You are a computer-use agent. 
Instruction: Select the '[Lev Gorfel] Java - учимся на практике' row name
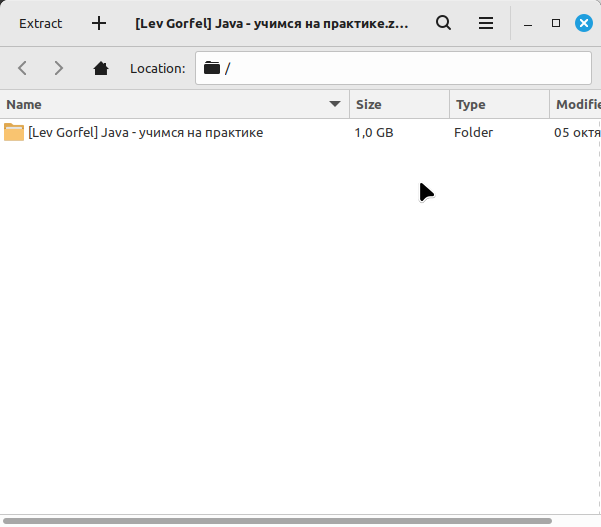point(146,133)
